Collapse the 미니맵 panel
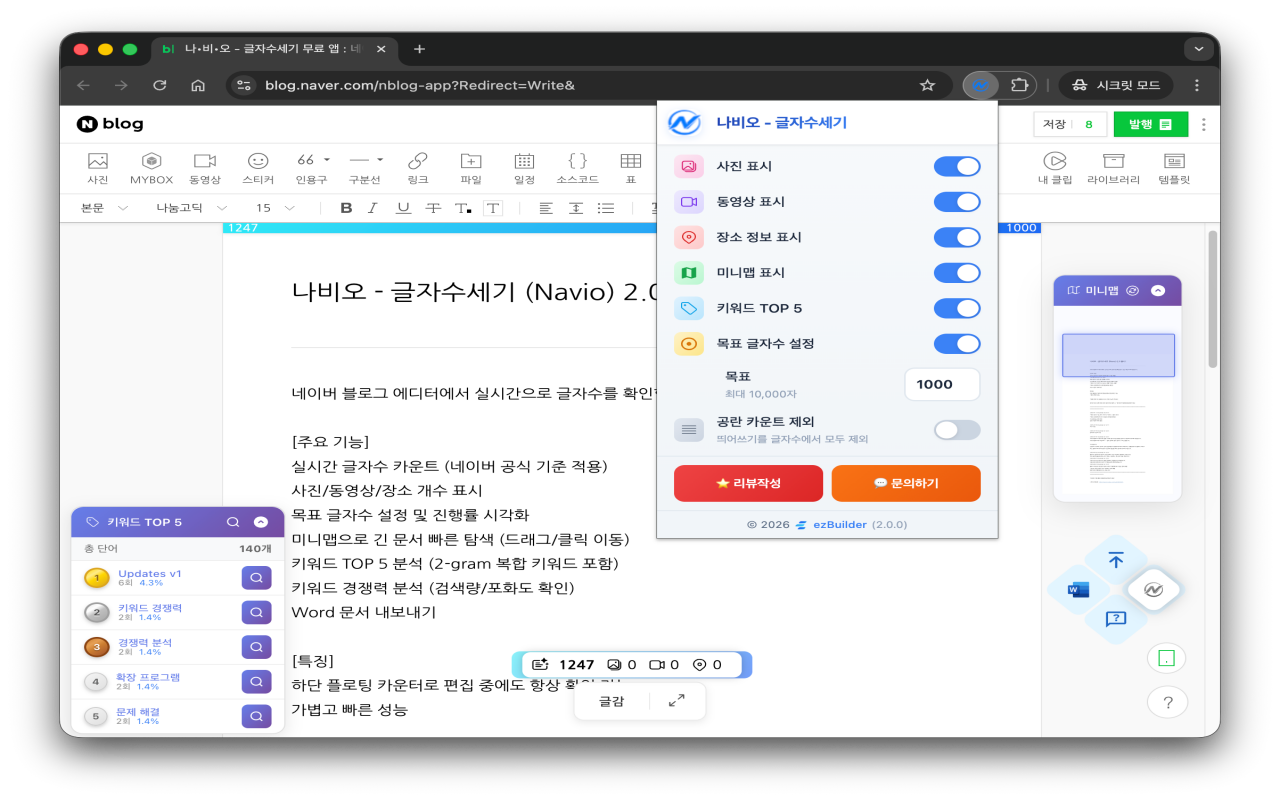This screenshot has height=800, width=1280. (1158, 291)
